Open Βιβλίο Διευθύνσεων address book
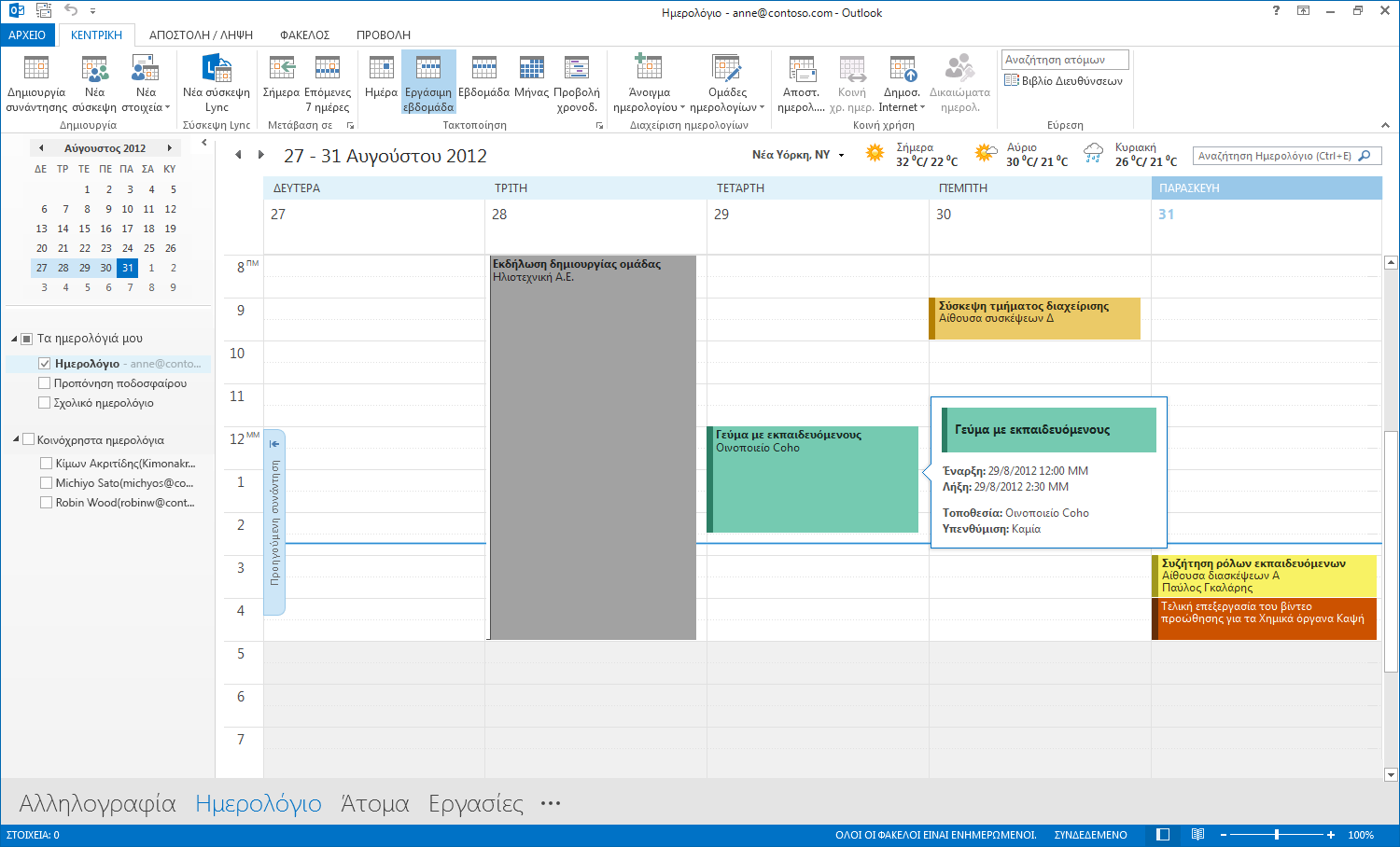Screen dimensions: 1400x847 [1064, 81]
